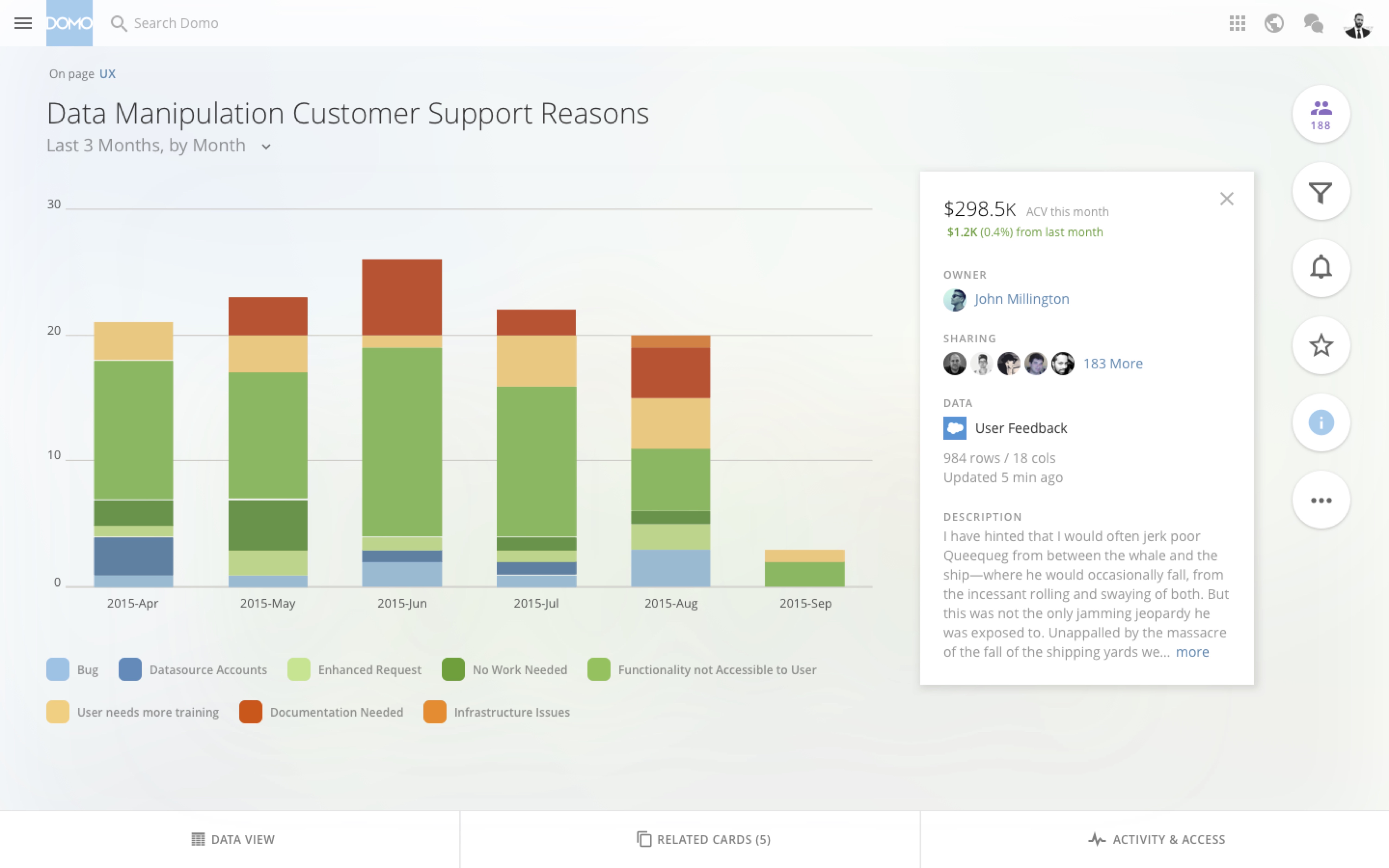Image resolution: width=1389 pixels, height=868 pixels.
Task: Toggle the card info button
Action: (1321, 422)
